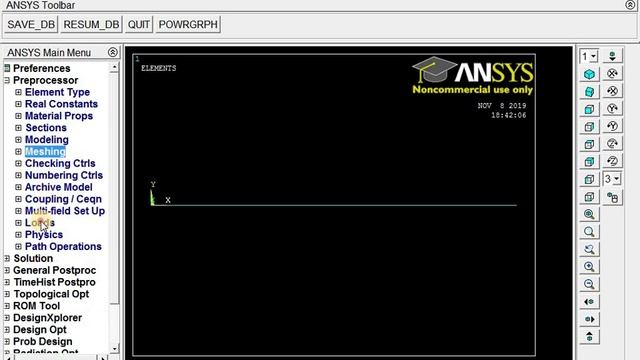Select Coupling / Ceqn item
The height and width of the screenshot is (360, 640).
[x=63, y=199]
